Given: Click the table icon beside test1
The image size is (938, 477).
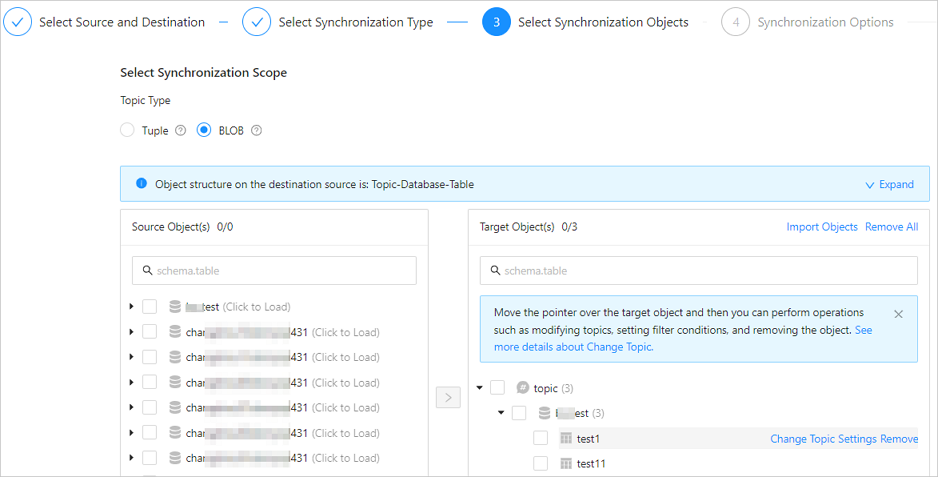Looking at the screenshot, I should click(x=566, y=439).
